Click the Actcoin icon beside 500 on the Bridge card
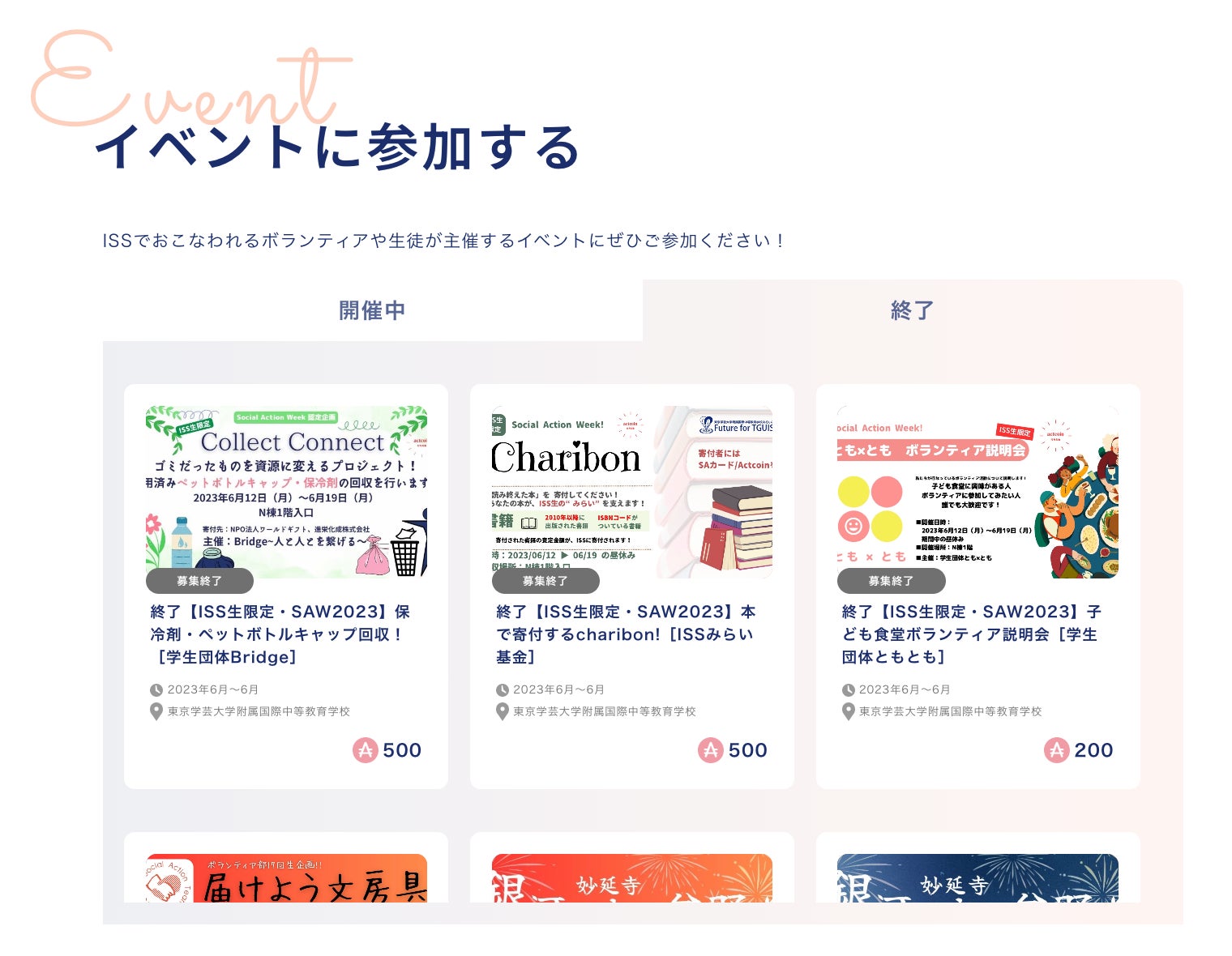 pyautogui.click(x=366, y=750)
